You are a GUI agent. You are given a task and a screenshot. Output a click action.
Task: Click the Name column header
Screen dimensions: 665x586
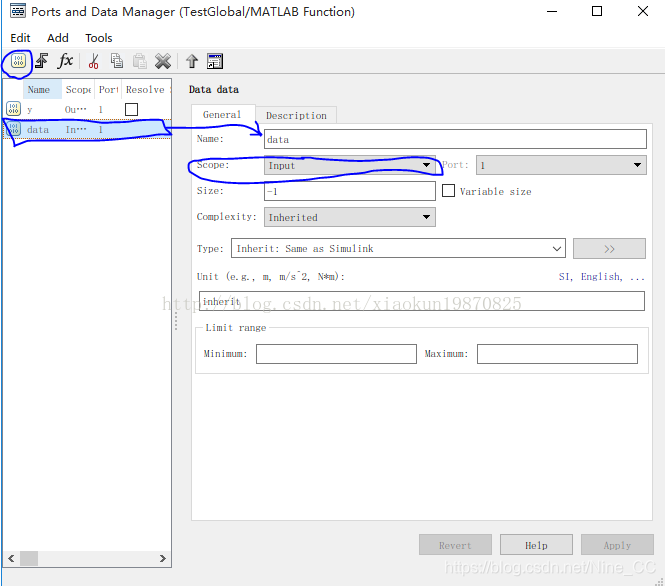tap(42, 89)
